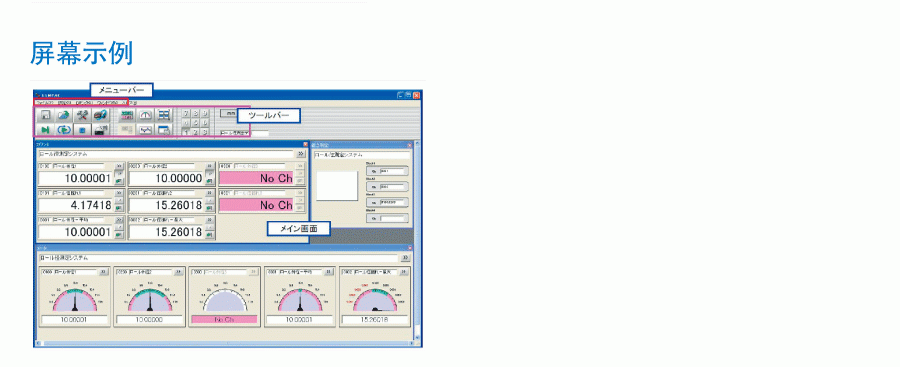
Task: Open the wrench settings toolbar icon
Action: tap(82, 115)
